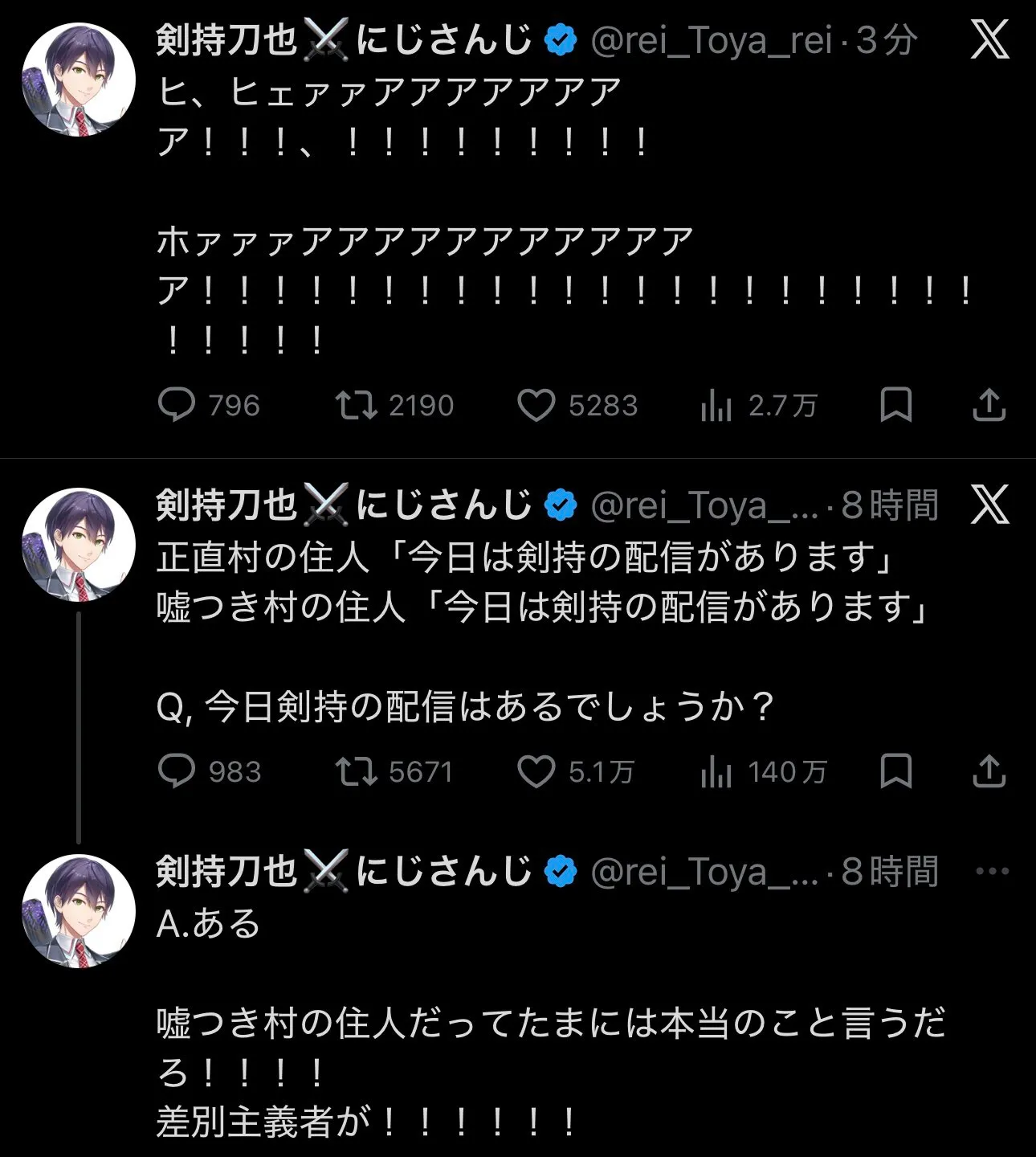Share the second tweet
This screenshot has width=1036, height=1157.
coord(989,771)
